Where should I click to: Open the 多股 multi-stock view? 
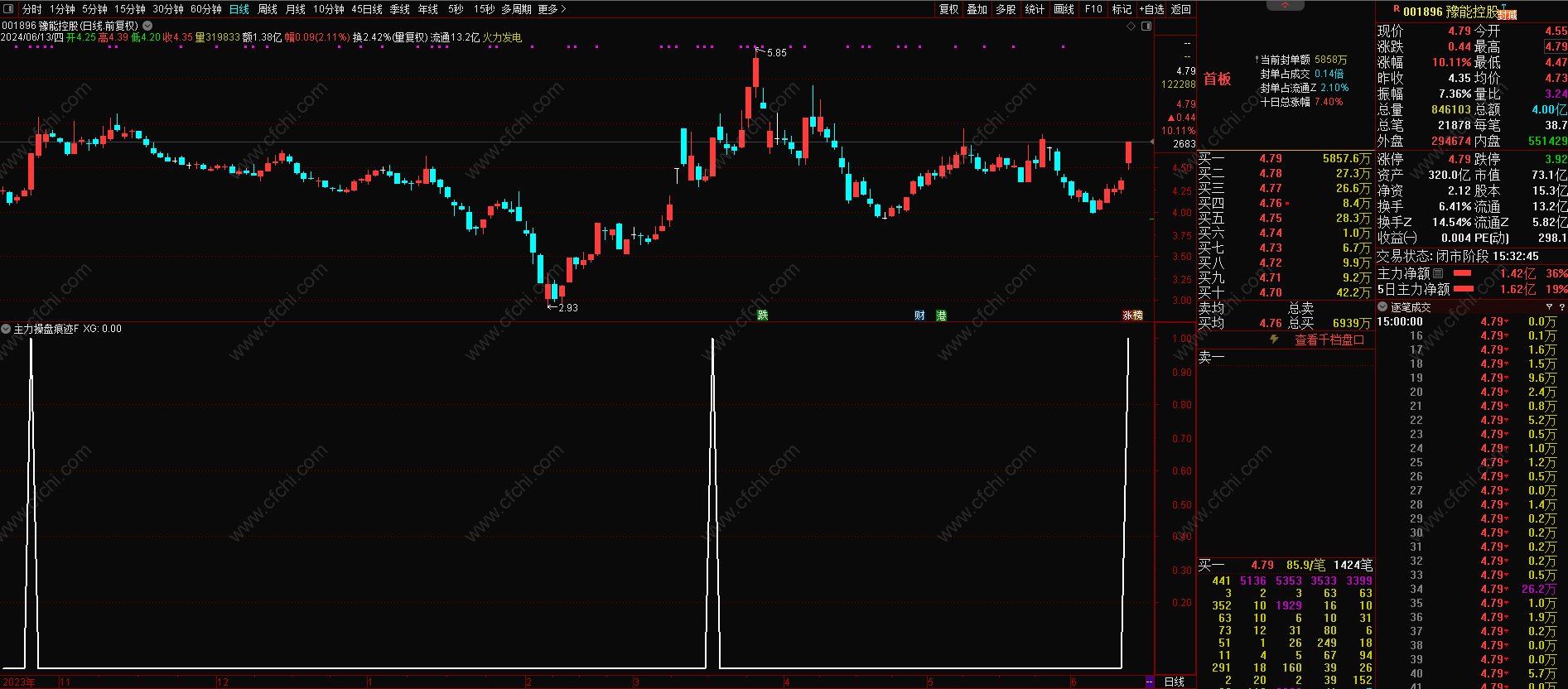(x=1006, y=9)
